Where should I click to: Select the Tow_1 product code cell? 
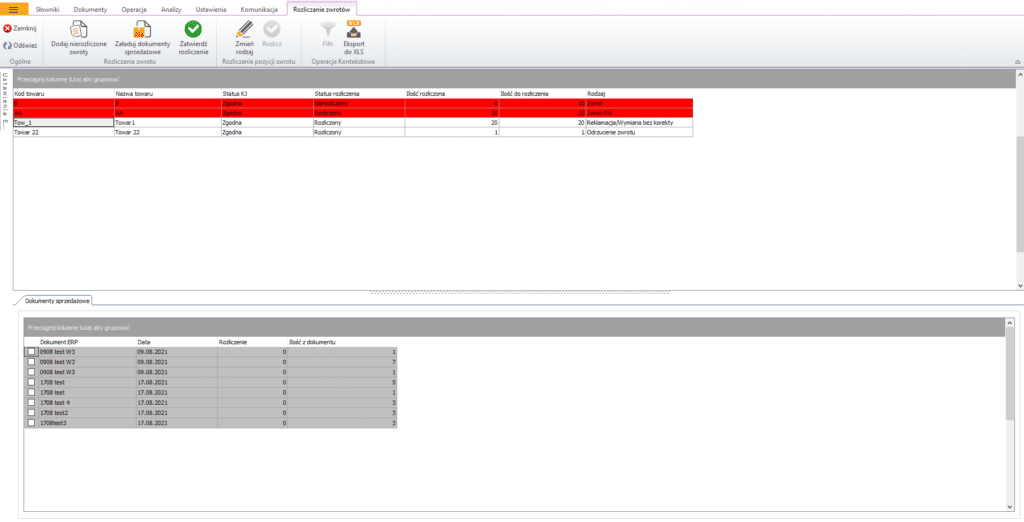point(63,122)
